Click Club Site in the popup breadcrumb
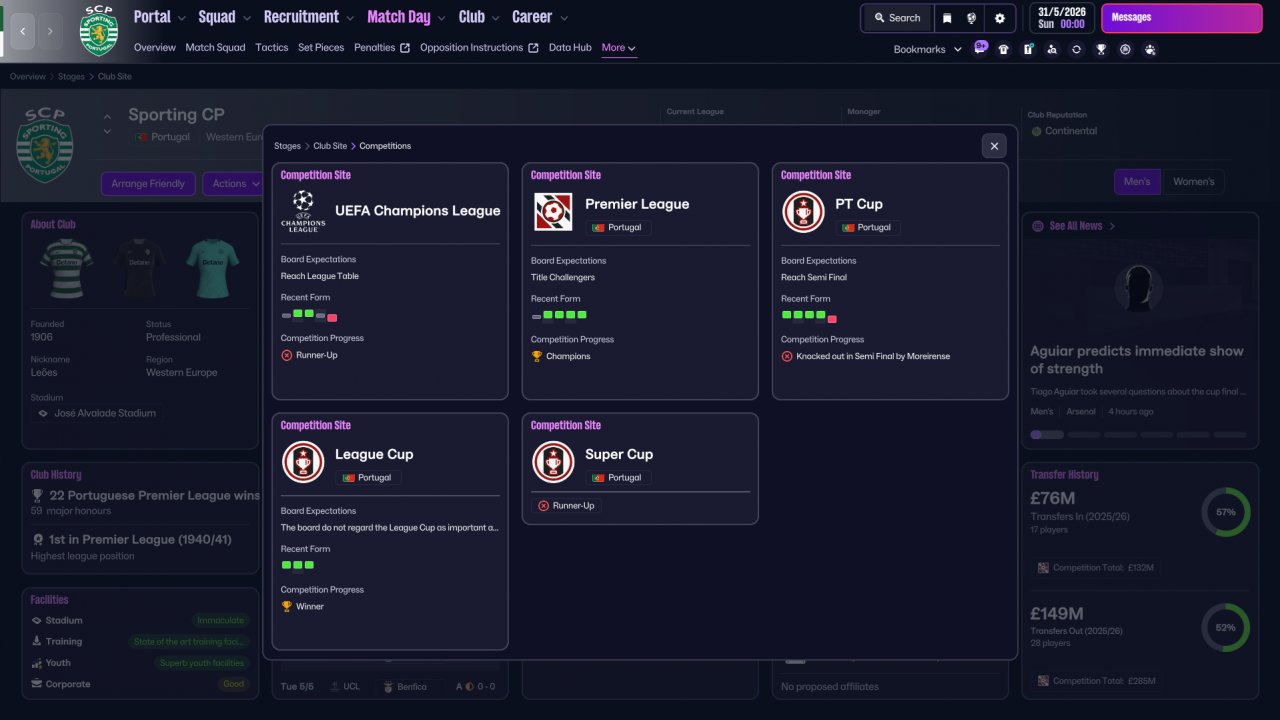This screenshot has height=720, width=1280. [x=330, y=146]
